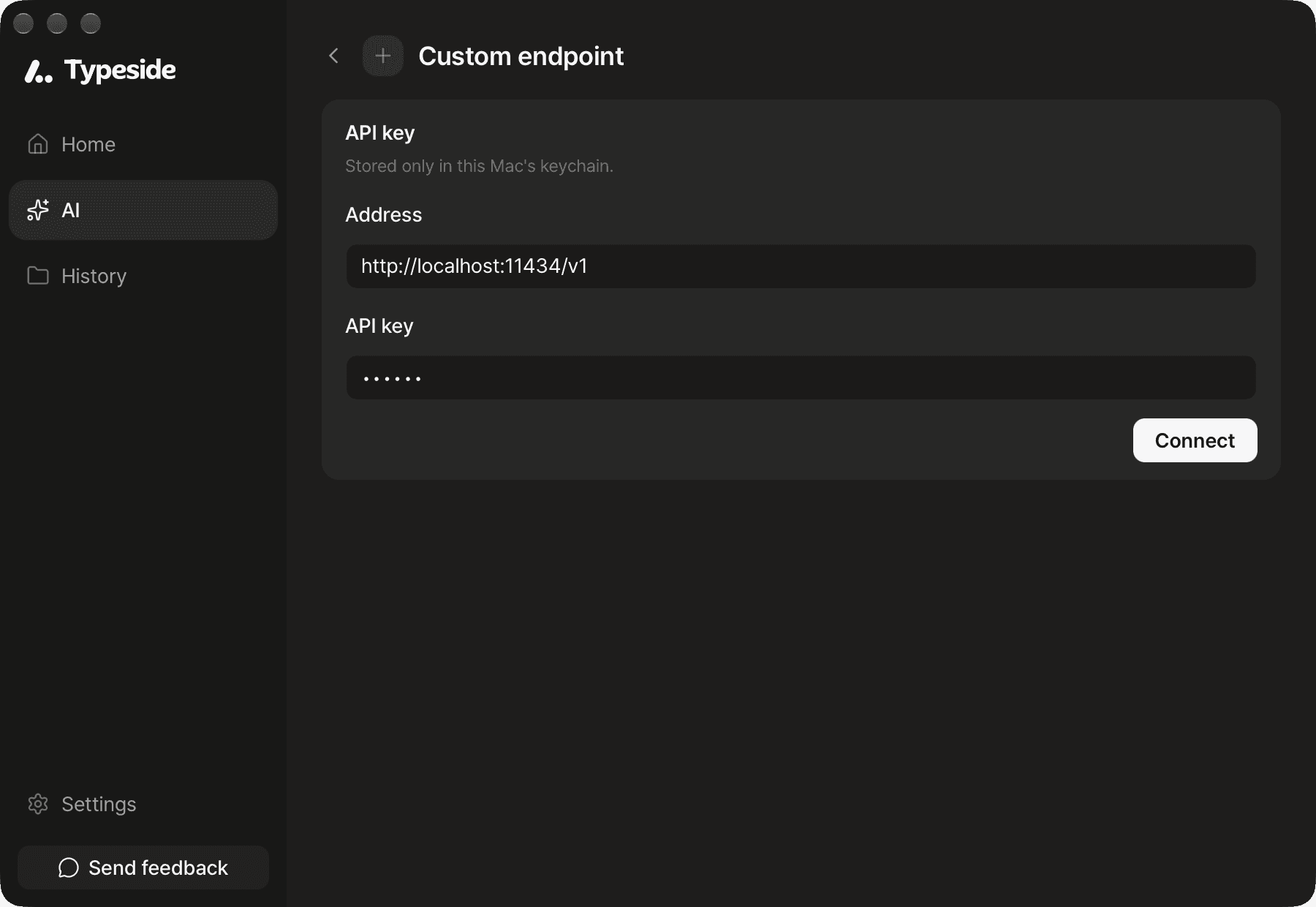Open Settings in the sidebar
The height and width of the screenshot is (907, 1316).
point(143,804)
